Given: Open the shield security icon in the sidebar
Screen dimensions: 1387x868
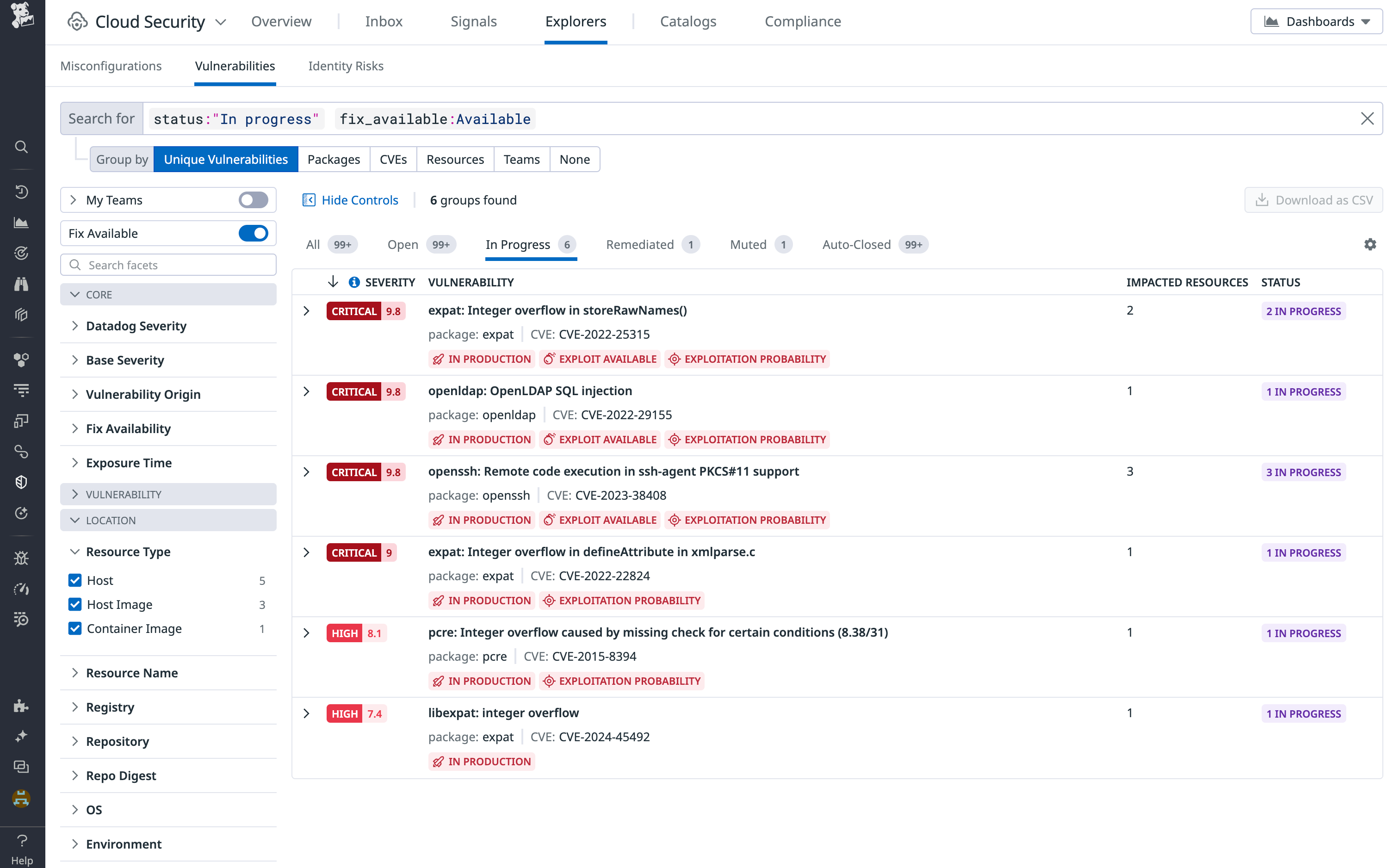Looking at the screenshot, I should [x=22, y=482].
